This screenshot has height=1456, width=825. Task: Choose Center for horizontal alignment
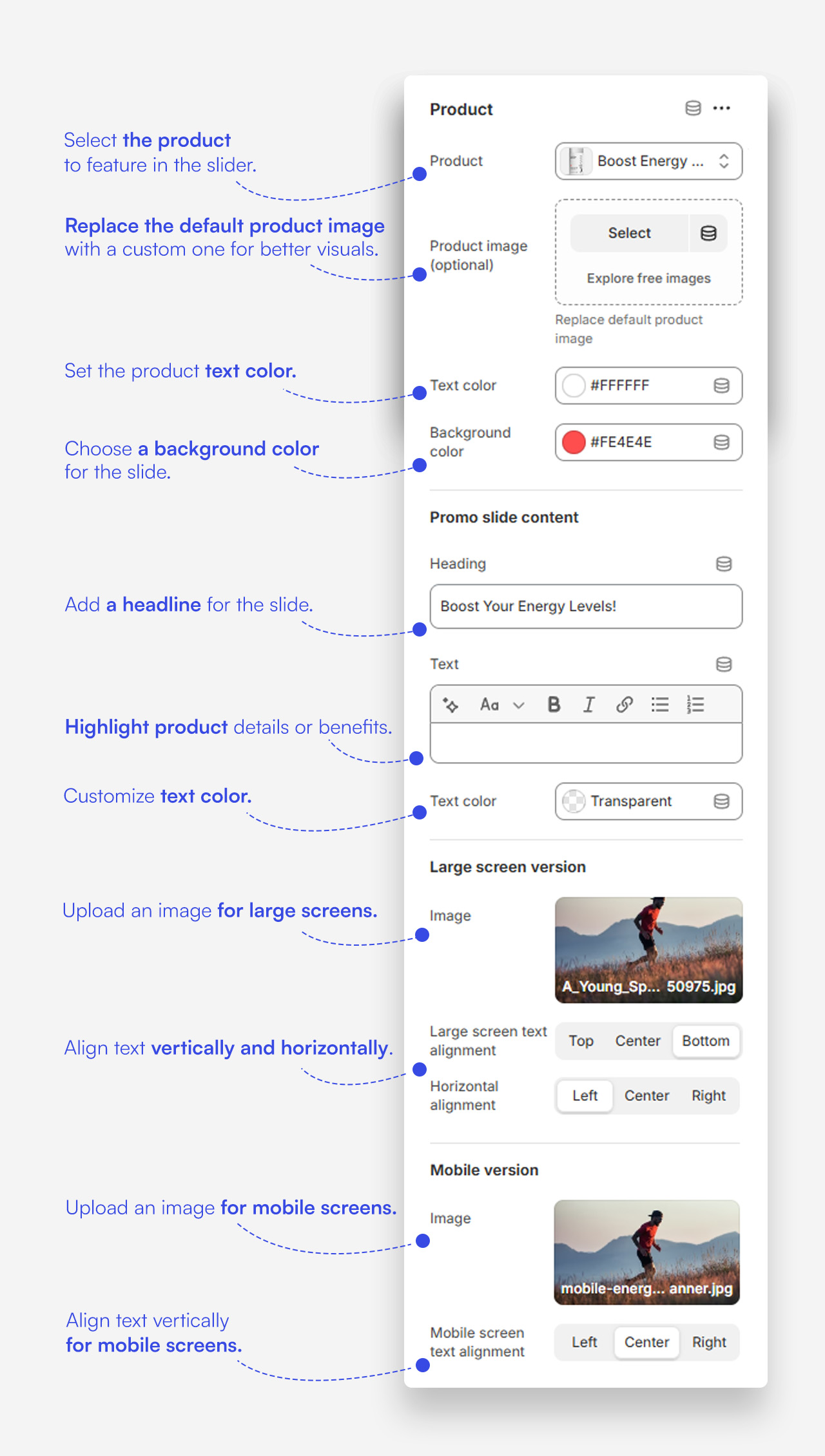click(x=646, y=1096)
